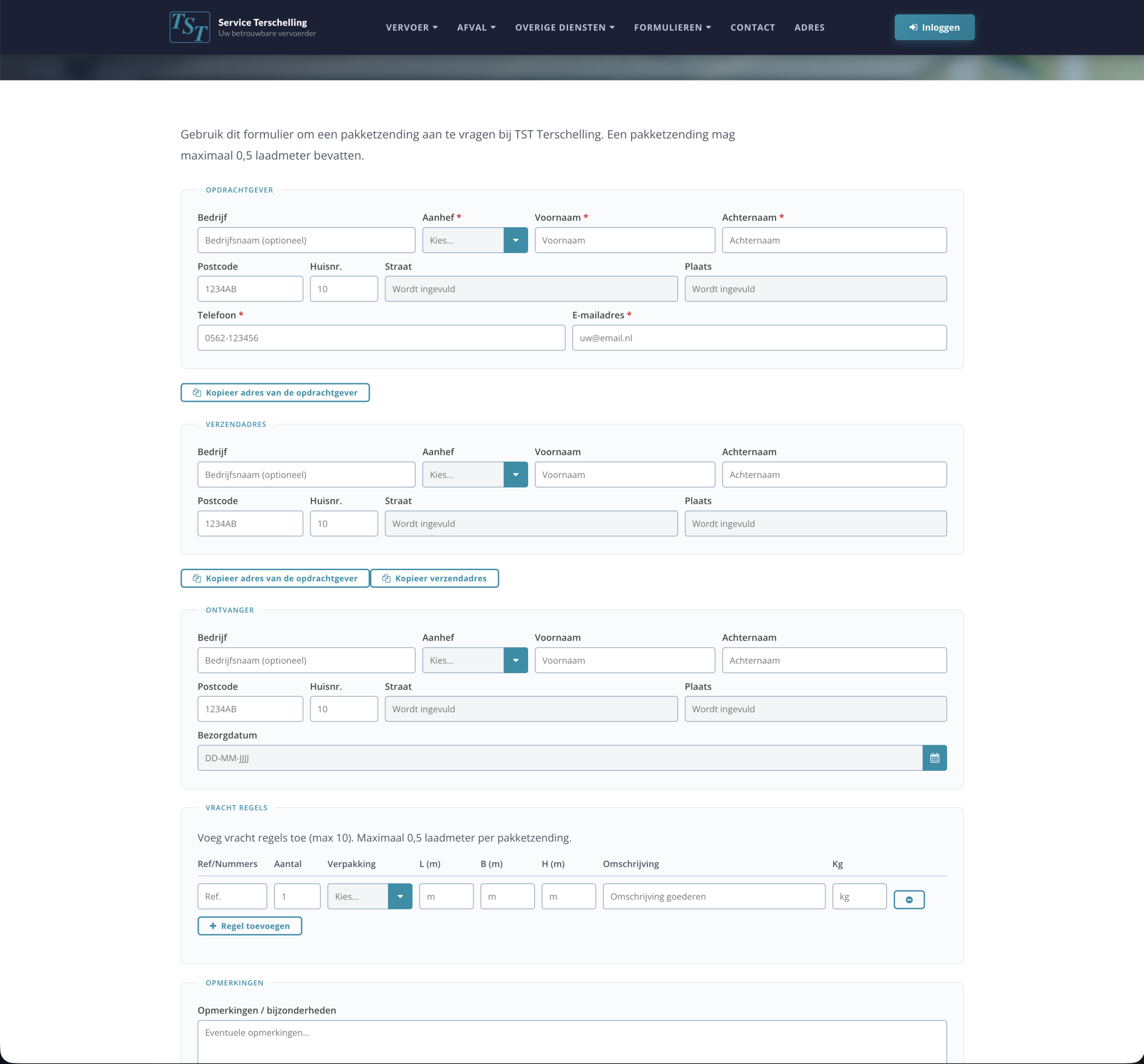
Task: Open the Afval navigation menu
Action: point(476,27)
